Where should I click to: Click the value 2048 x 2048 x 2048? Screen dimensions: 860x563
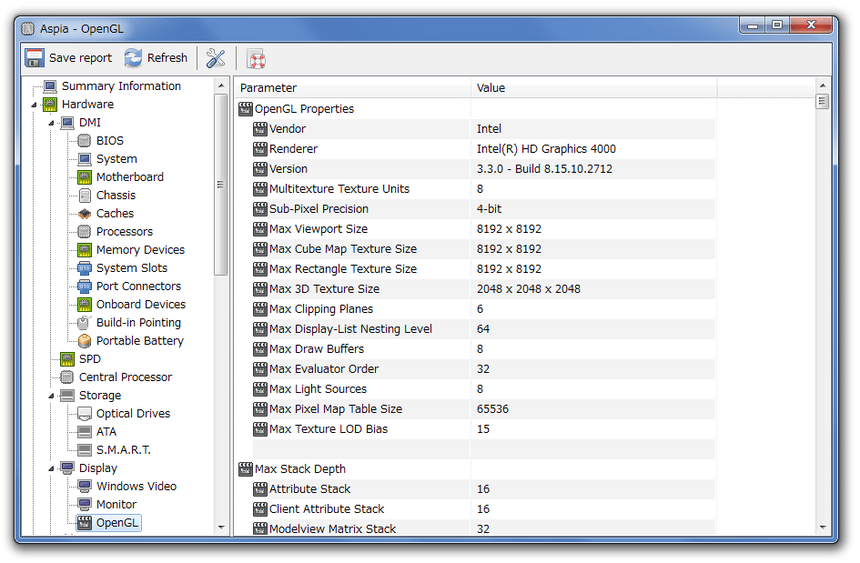tap(528, 289)
